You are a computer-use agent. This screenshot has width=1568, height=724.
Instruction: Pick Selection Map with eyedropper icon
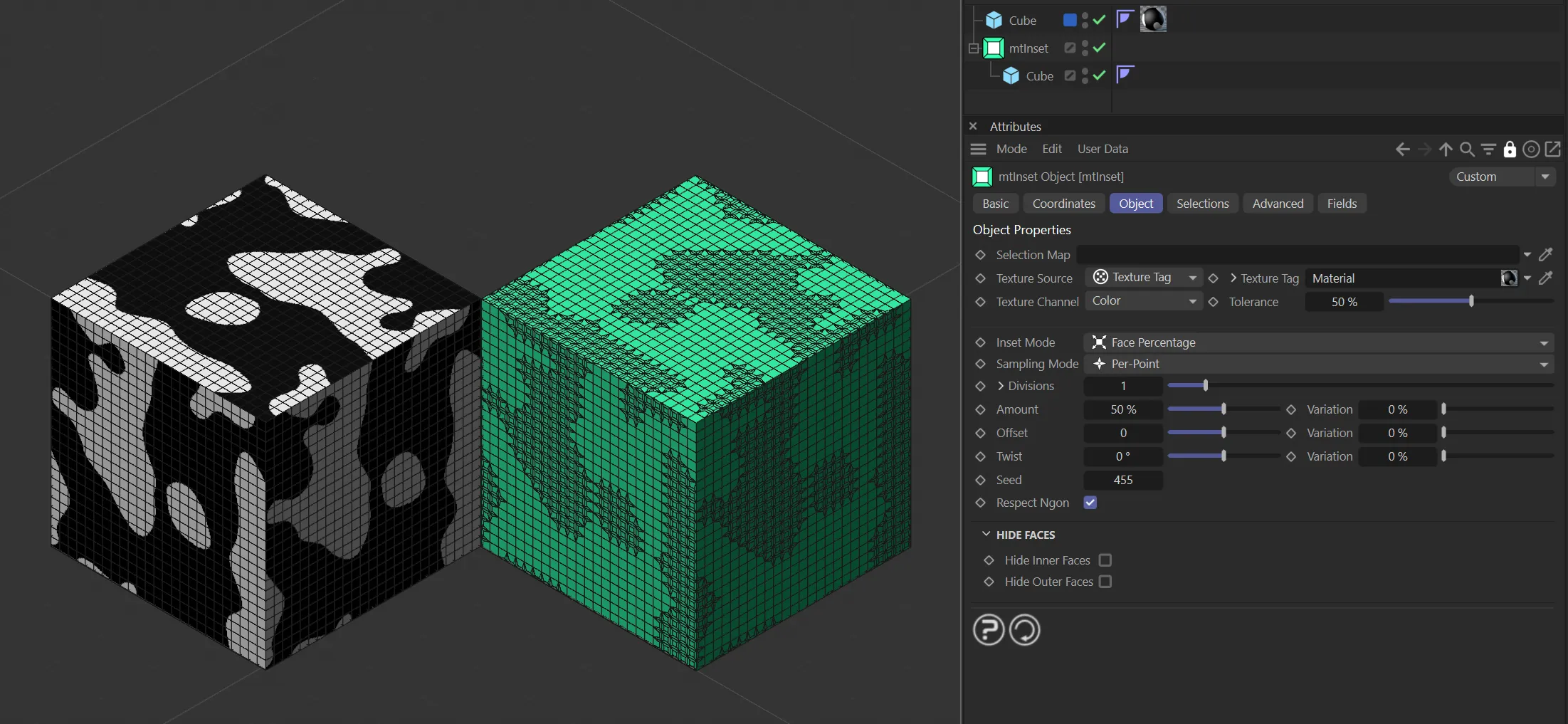click(x=1546, y=255)
